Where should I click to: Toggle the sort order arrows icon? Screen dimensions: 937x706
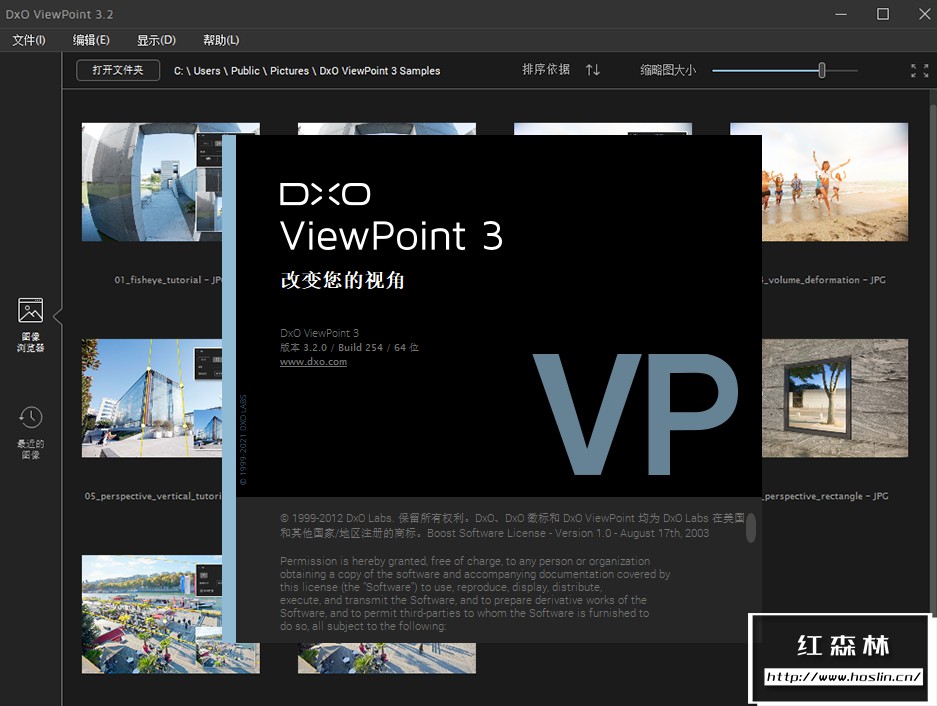pos(593,70)
